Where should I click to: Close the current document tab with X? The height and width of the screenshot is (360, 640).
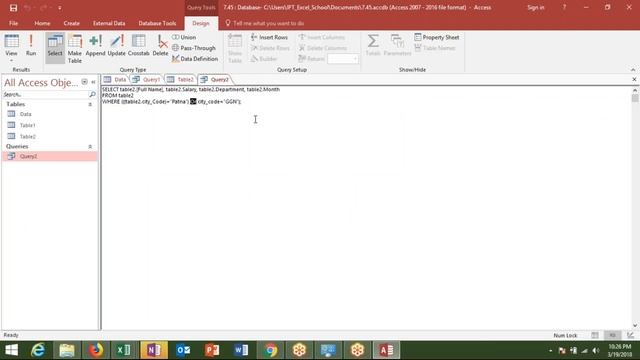[634, 80]
